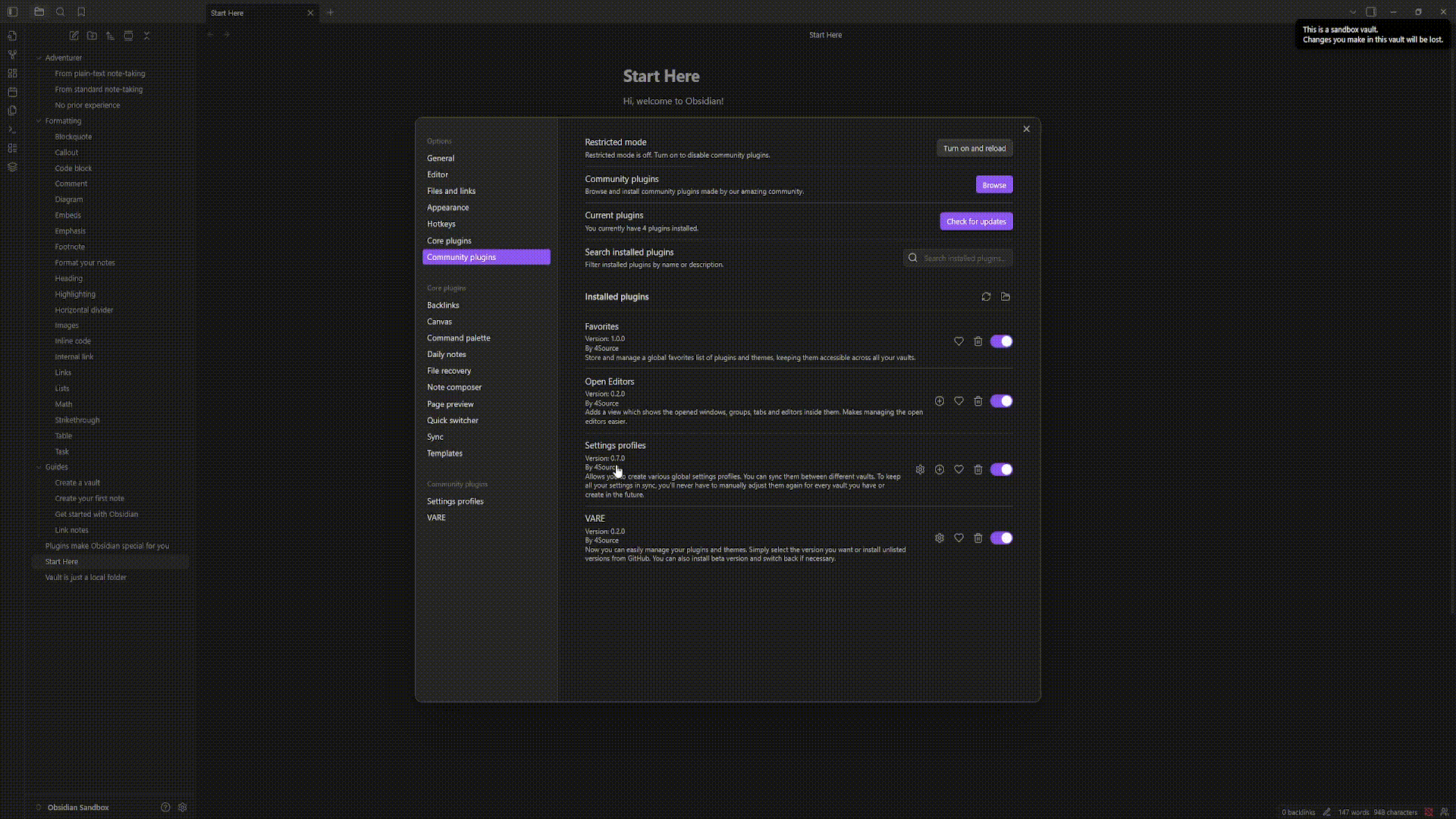
Task: Collapse the Guides folder
Action: [39, 467]
